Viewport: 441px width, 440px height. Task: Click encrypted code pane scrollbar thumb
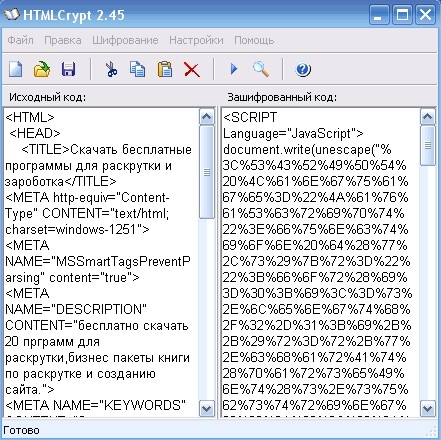coord(428,145)
